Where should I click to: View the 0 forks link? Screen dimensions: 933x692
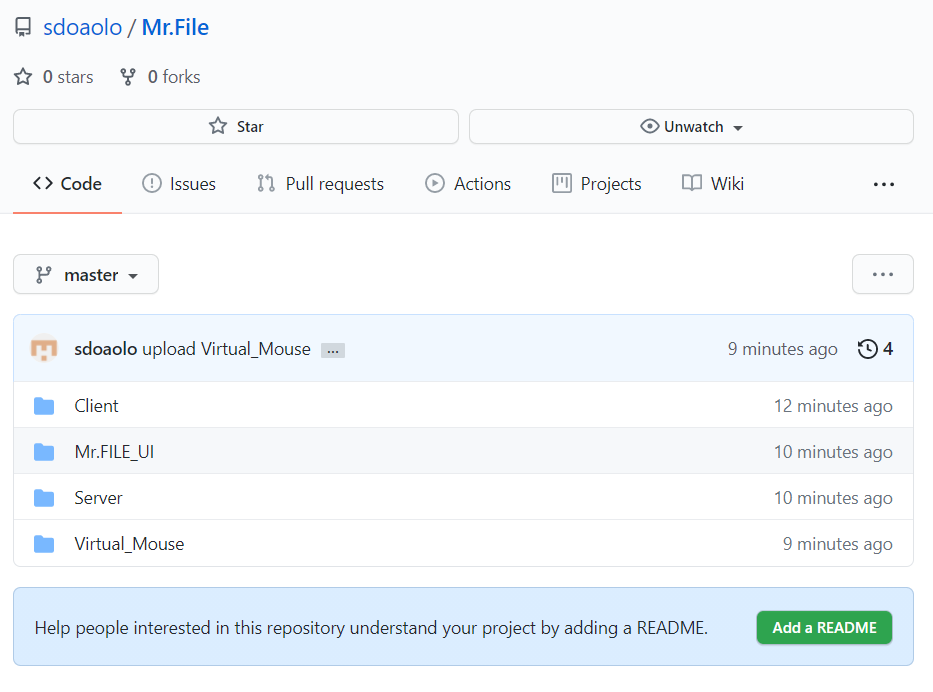(x=174, y=77)
